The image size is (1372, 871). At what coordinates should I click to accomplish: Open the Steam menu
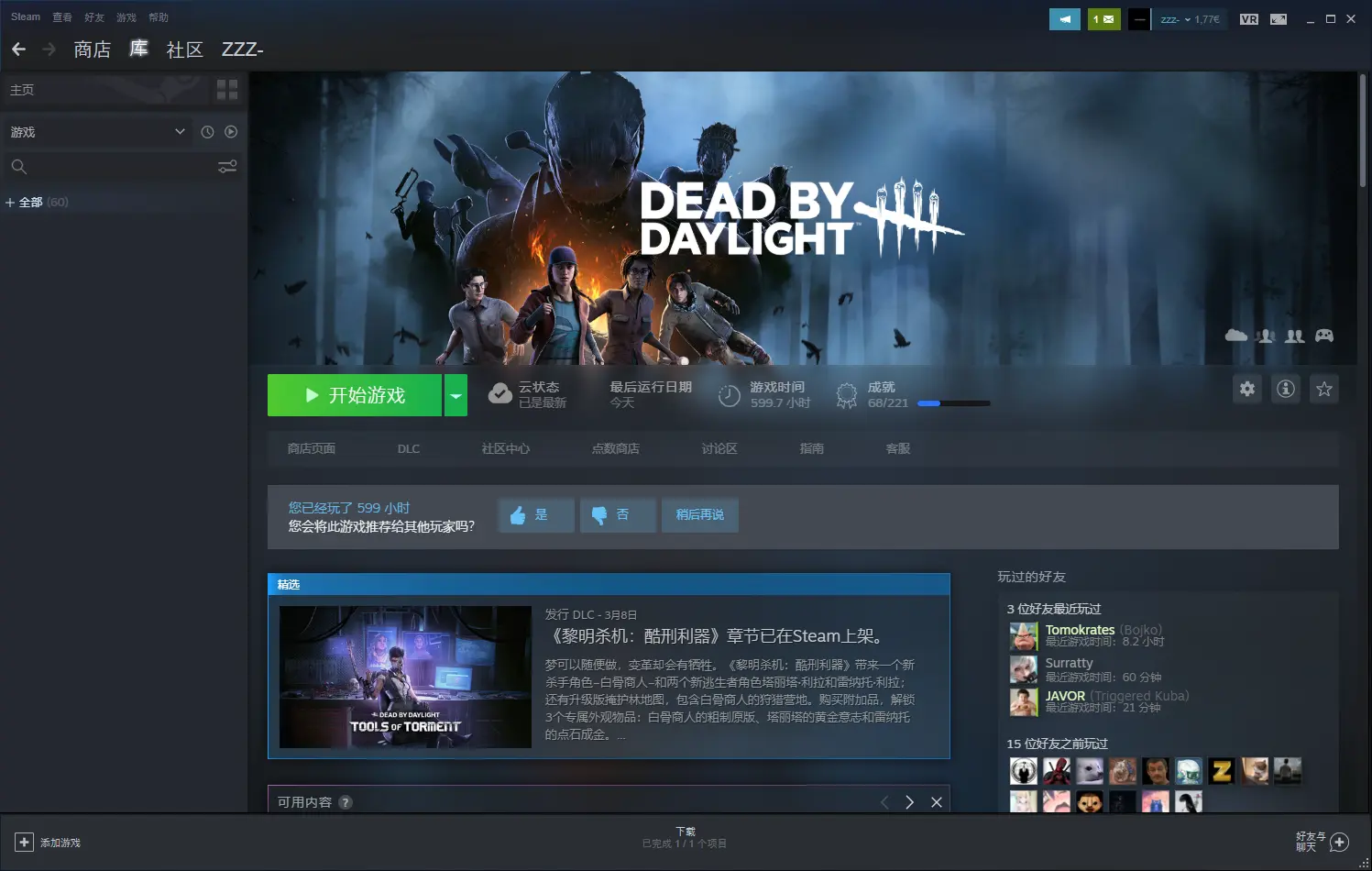pyautogui.click(x=26, y=17)
